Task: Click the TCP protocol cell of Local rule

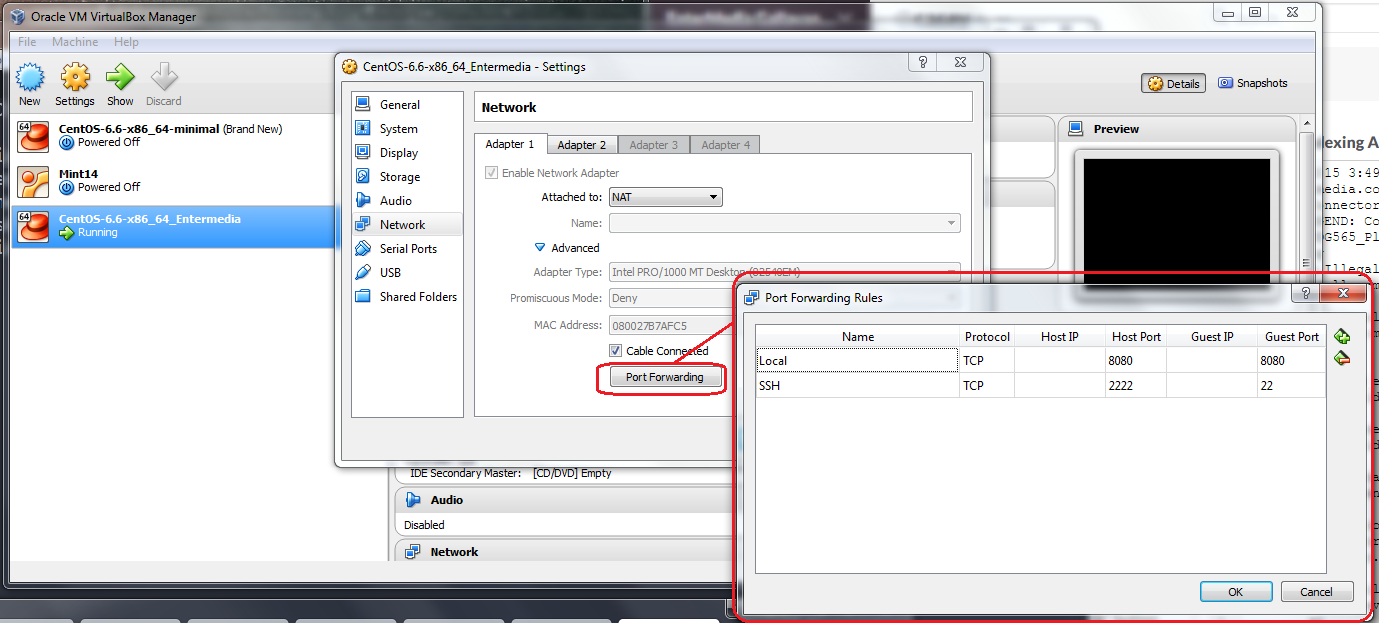Action: coord(987,361)
